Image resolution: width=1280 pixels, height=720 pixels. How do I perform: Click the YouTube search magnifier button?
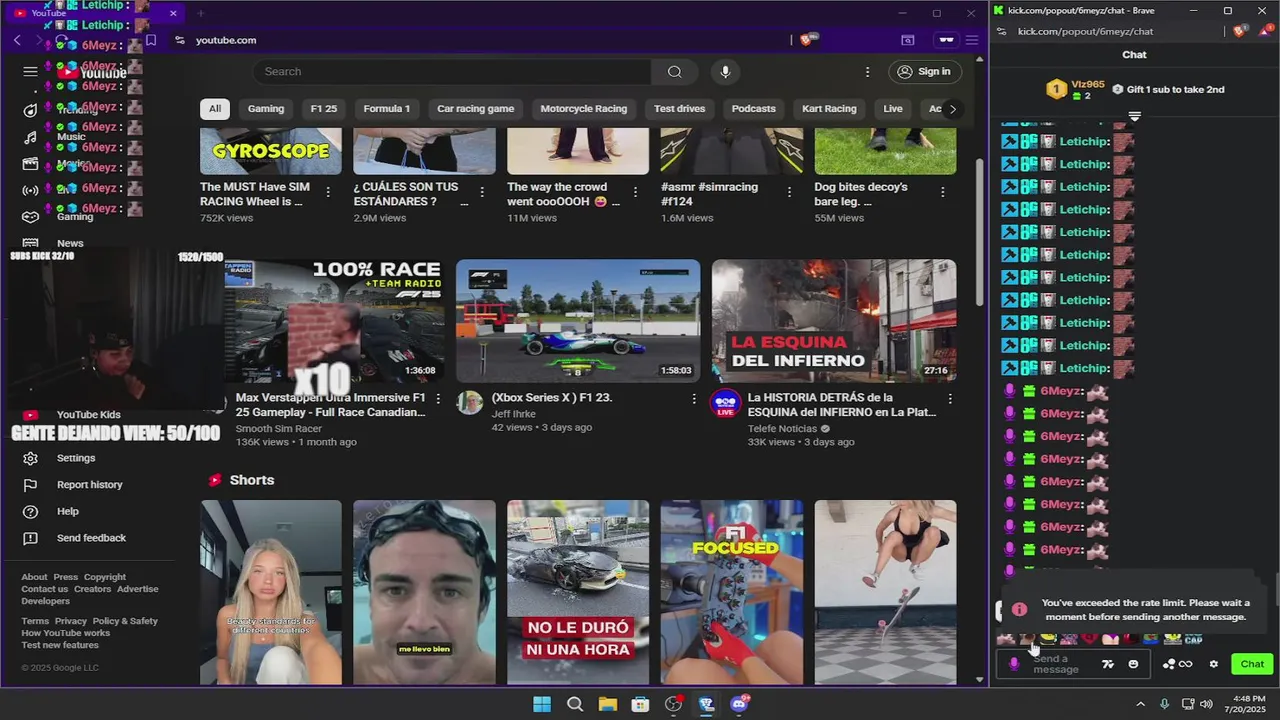(675, 71)
